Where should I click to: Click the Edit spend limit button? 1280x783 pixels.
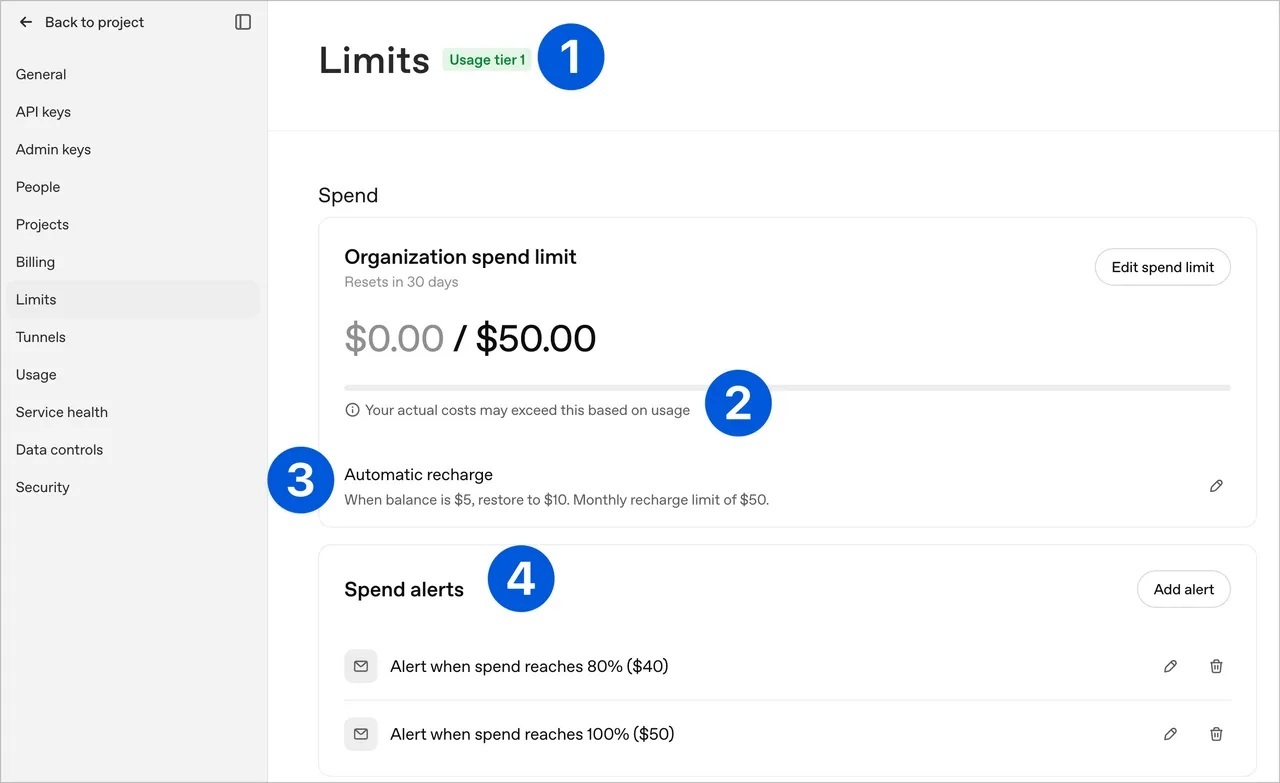pos(1163,267)
